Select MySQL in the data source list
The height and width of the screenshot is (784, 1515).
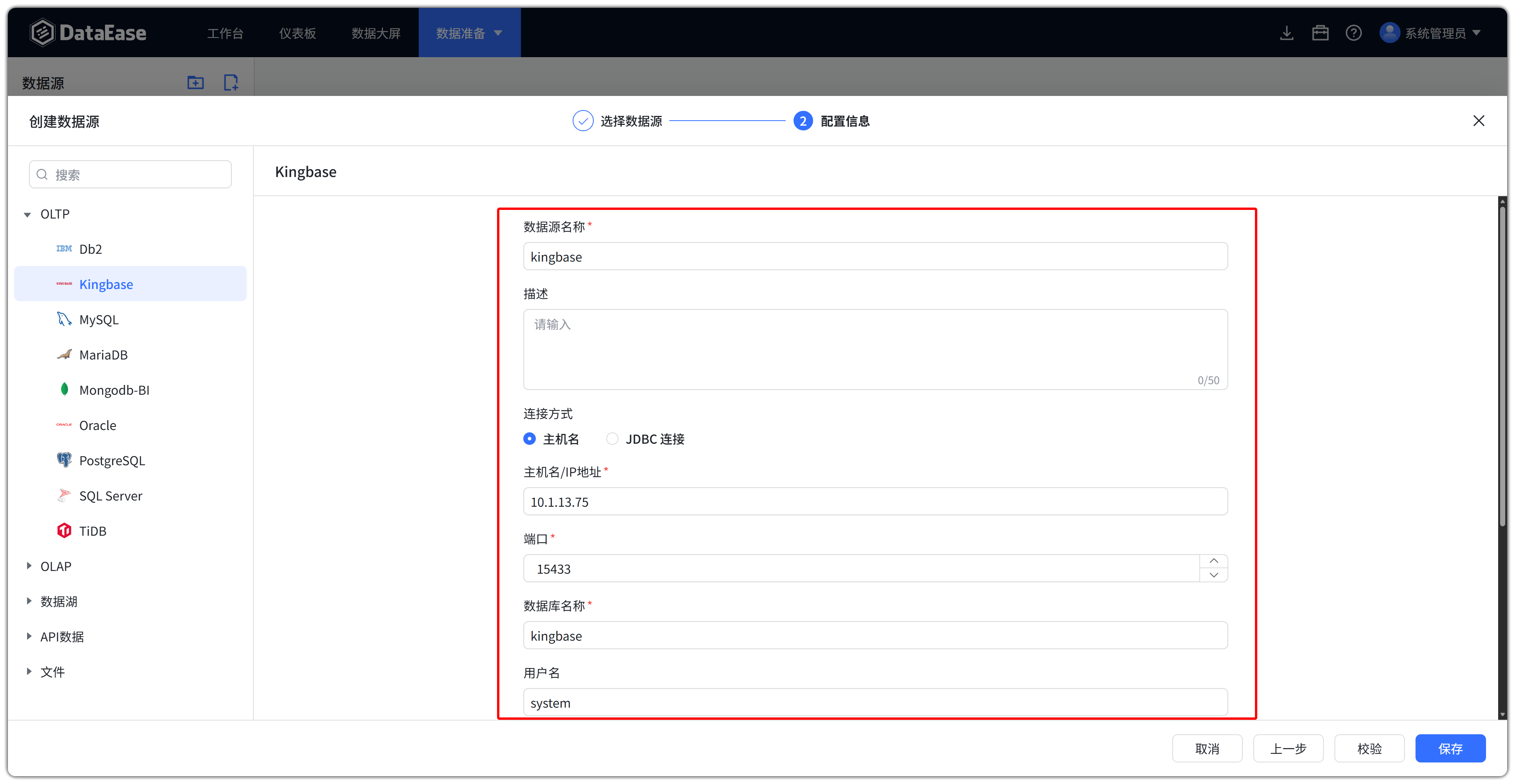(130, 320)
